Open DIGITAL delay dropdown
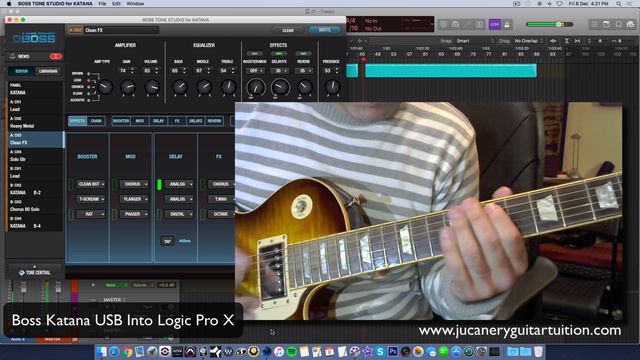 (x=179, y=214)
